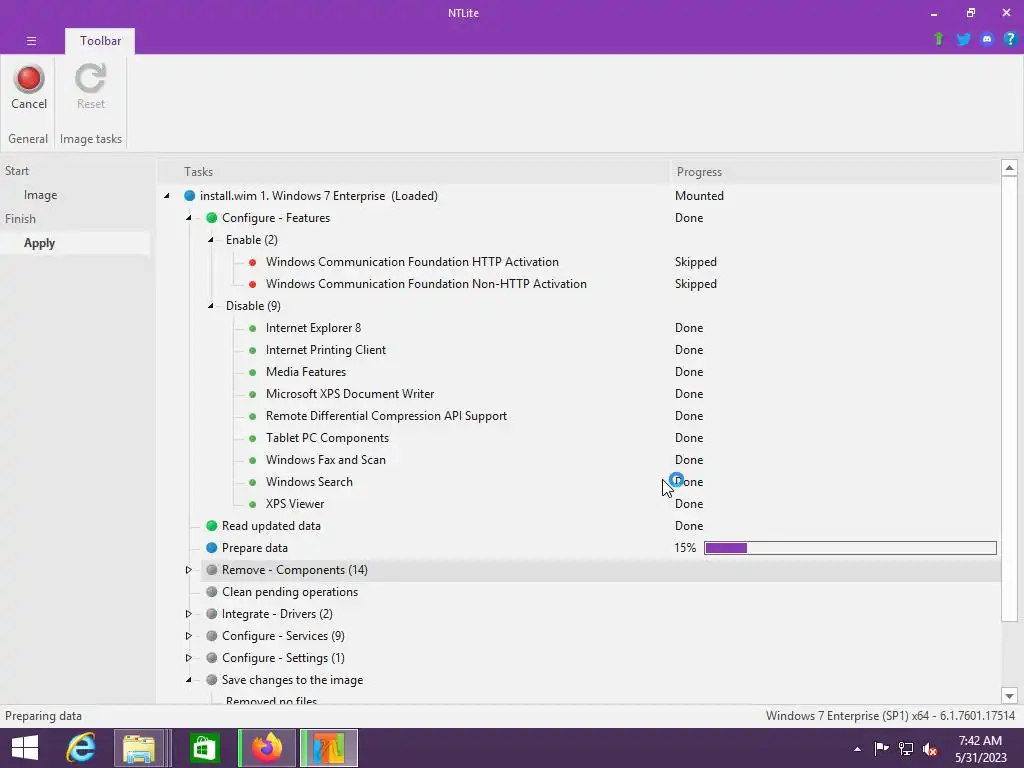Open File Explorer from the taskbar
Image resolution: width=1024 pixels, height=768 pixels.
[x=138, y=748]
